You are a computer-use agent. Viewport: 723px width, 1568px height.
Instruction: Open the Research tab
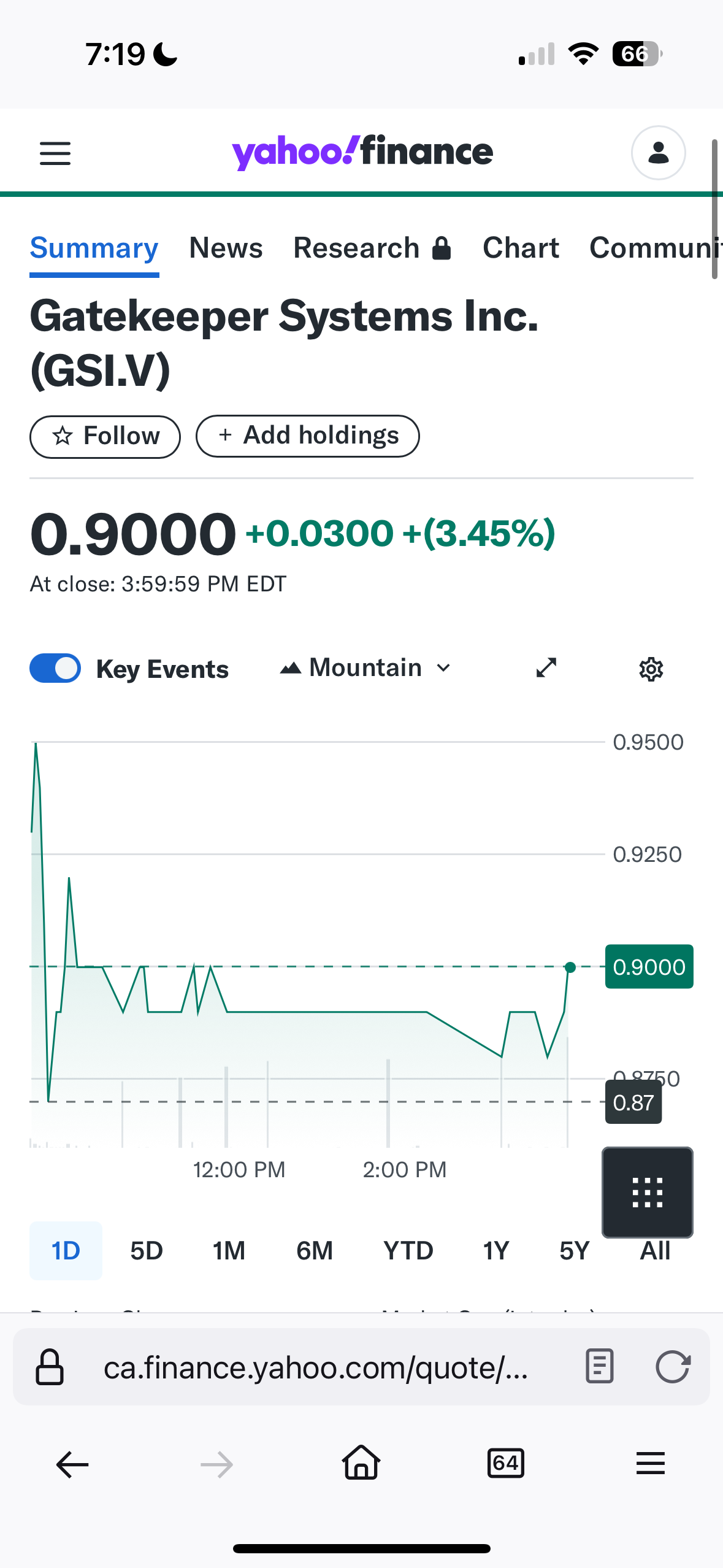click(x=372, y=248)
